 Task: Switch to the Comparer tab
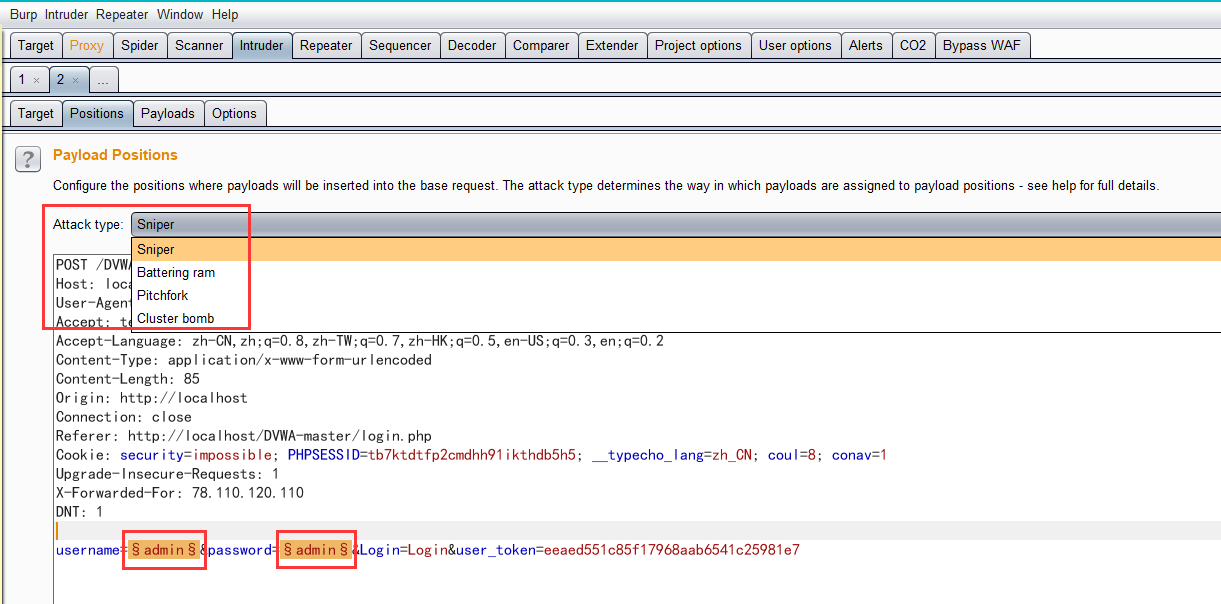click(541, 45)
